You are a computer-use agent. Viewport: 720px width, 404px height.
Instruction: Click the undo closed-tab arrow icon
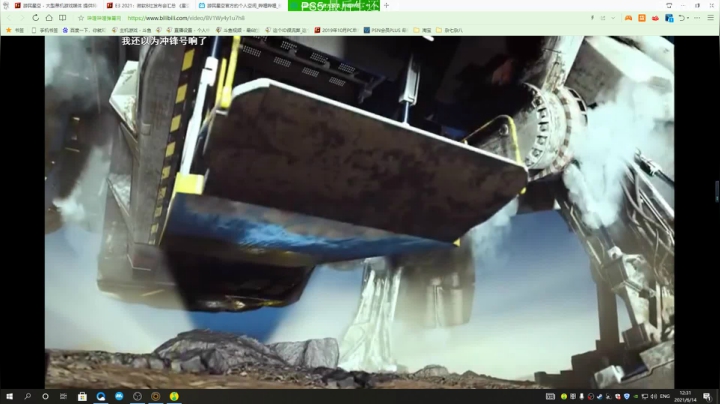tap(682, 18)
